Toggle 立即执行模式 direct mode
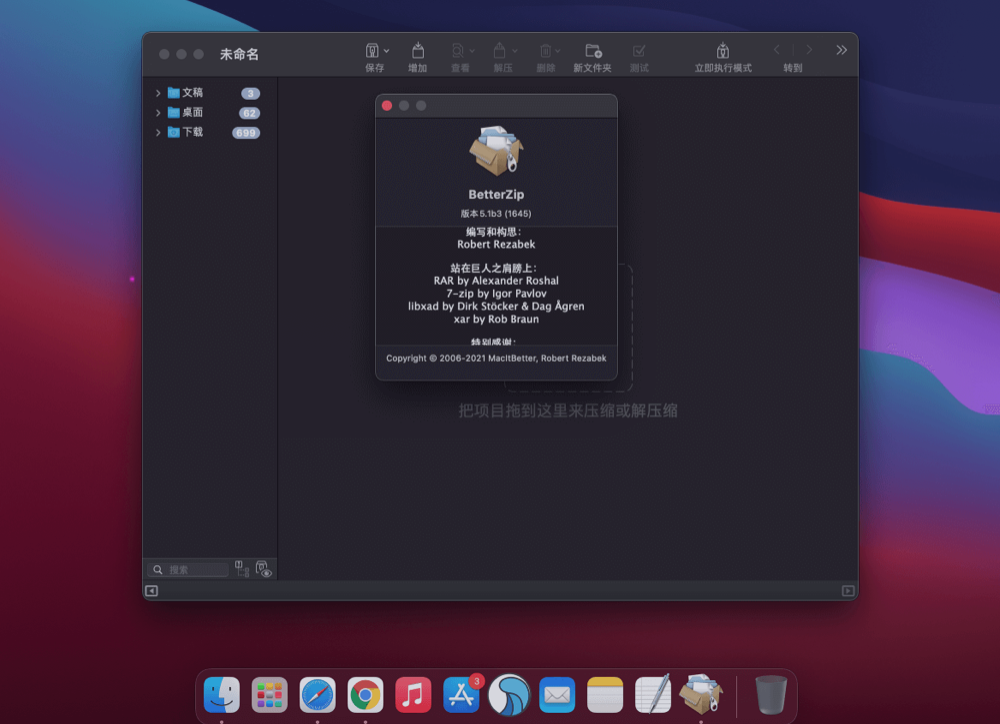 (x=723, y=51)
